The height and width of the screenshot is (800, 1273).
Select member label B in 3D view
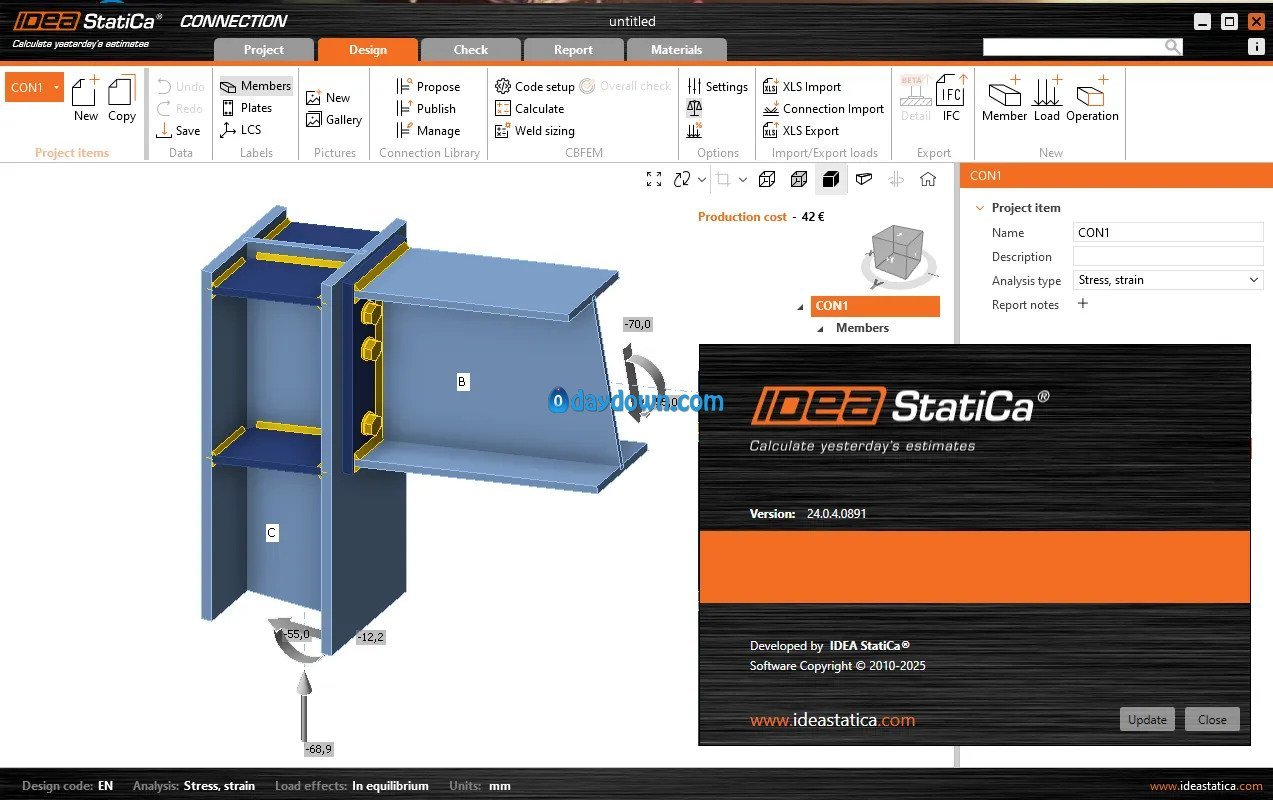coord(462,381)
